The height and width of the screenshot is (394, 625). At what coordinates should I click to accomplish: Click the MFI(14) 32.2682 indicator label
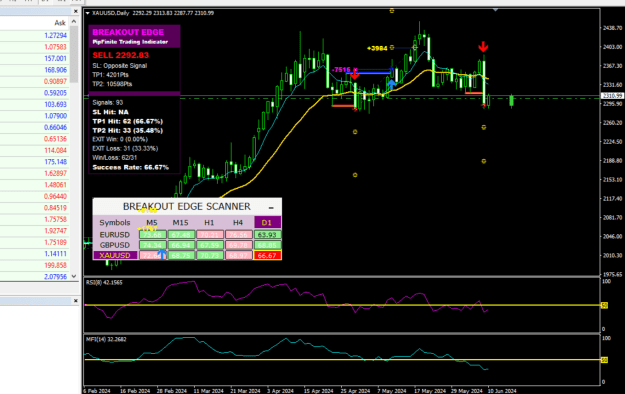point(106,339)
